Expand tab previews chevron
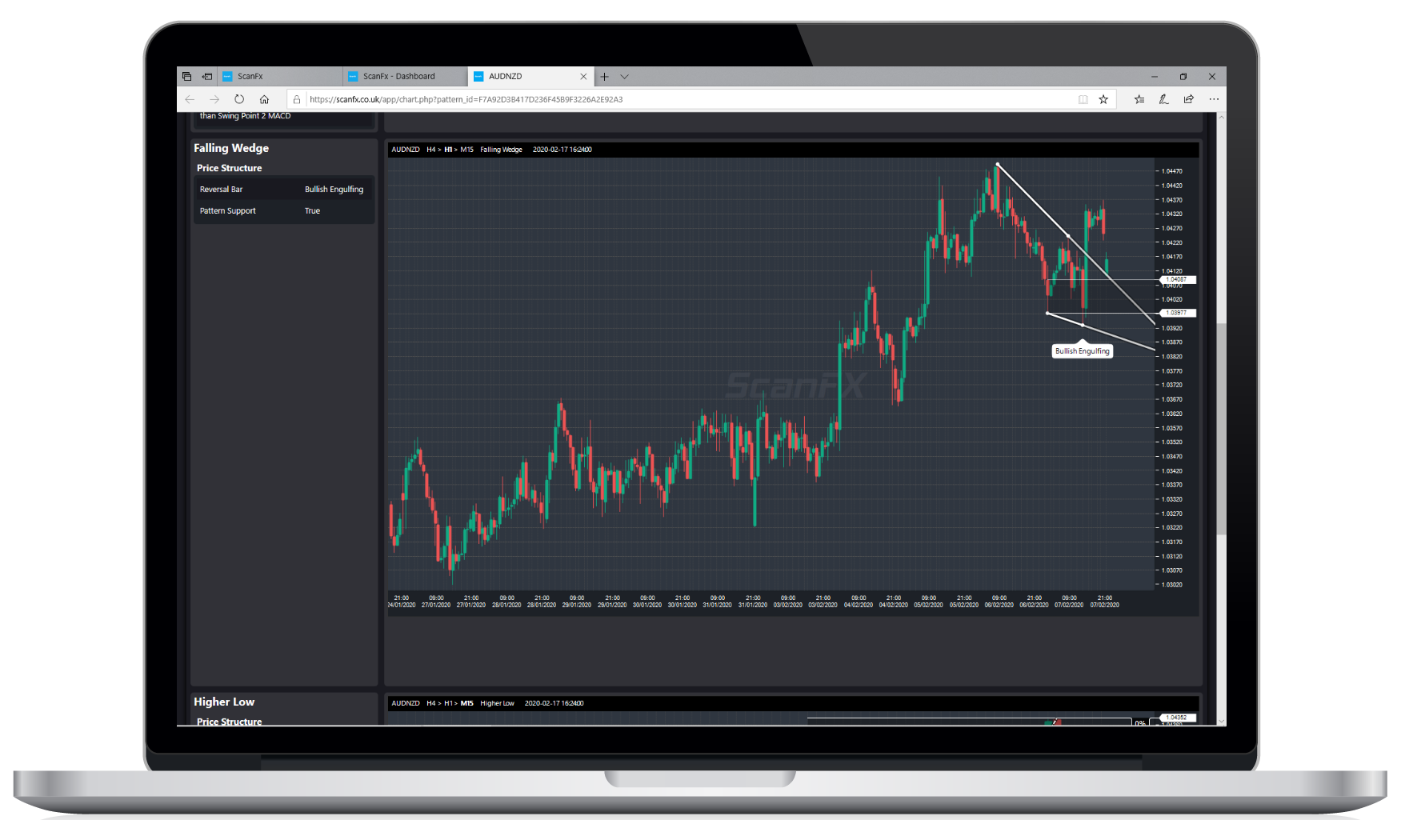The image size is (1401, 840). (x=625, y=77)
